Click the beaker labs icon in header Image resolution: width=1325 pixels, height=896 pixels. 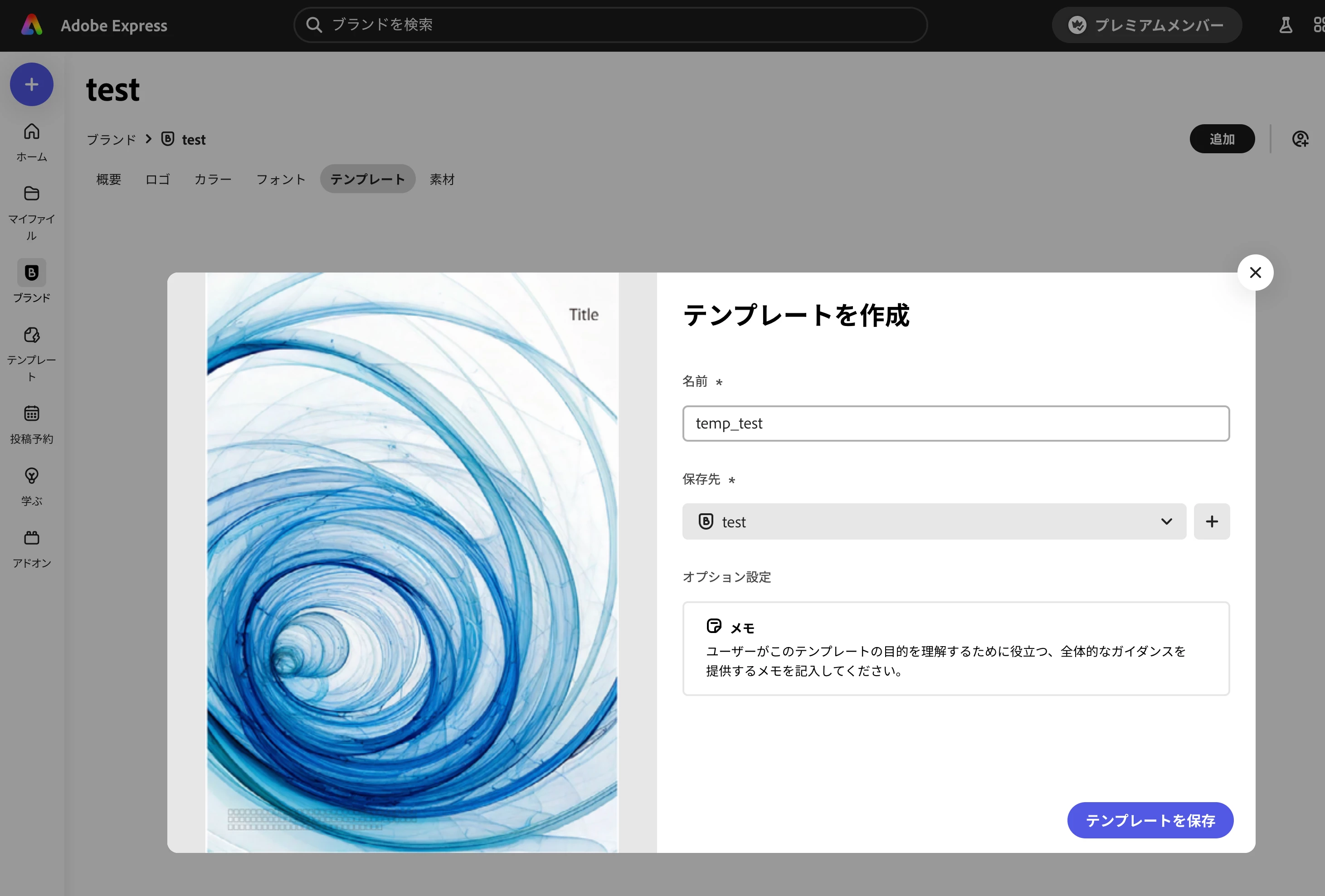click(x=1286, y=25)
